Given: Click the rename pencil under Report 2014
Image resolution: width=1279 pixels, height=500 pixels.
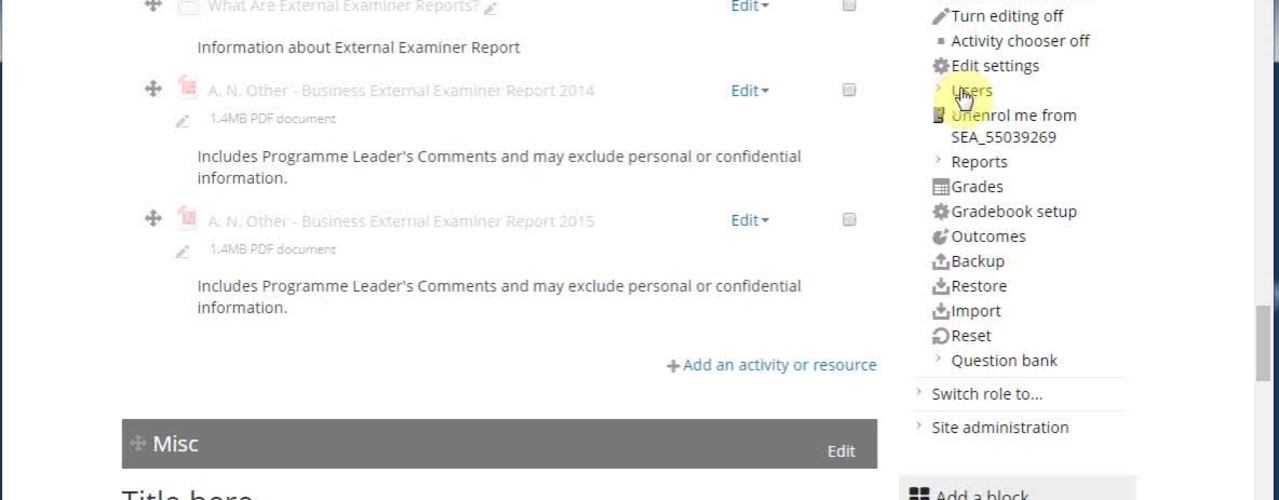Looking at the screenshot, I should pos(182,120).
